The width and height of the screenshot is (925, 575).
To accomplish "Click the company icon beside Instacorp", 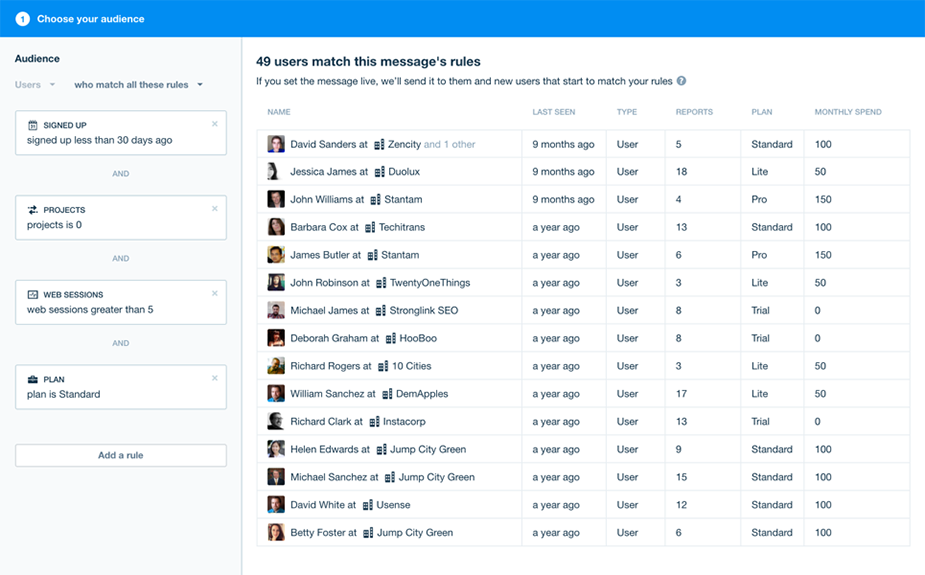I will tap(375, 422).
